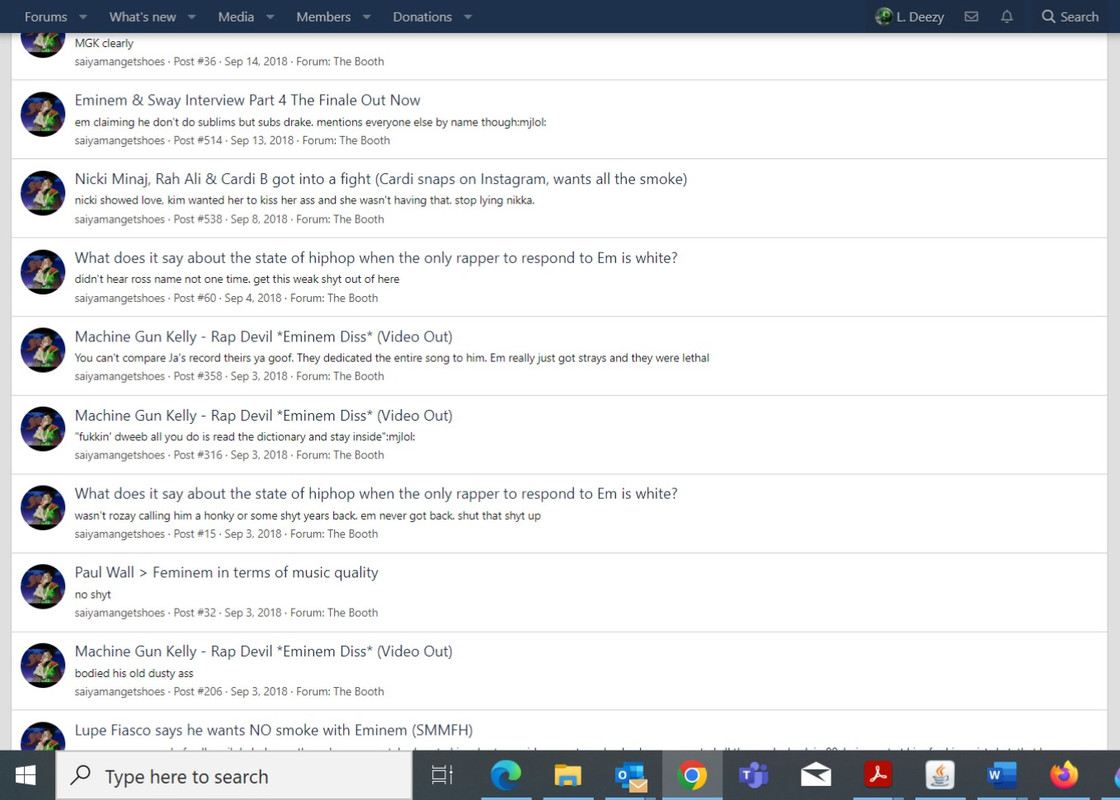
Task: Click the avatar beside the Post #206 result
Action: click(43, 665)
